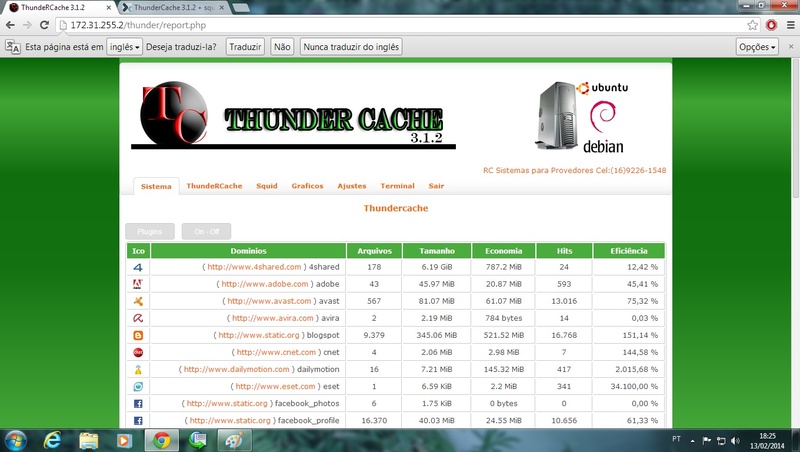800x452 pixels.
Task: Click the facebook_photos row icon
Action: point(138,404)
